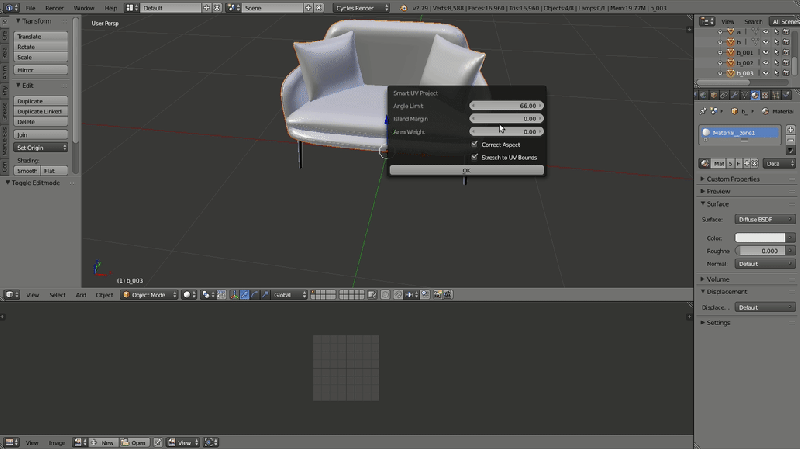Click the Island Margin slider
800x449 pixels.
(506, 118)
